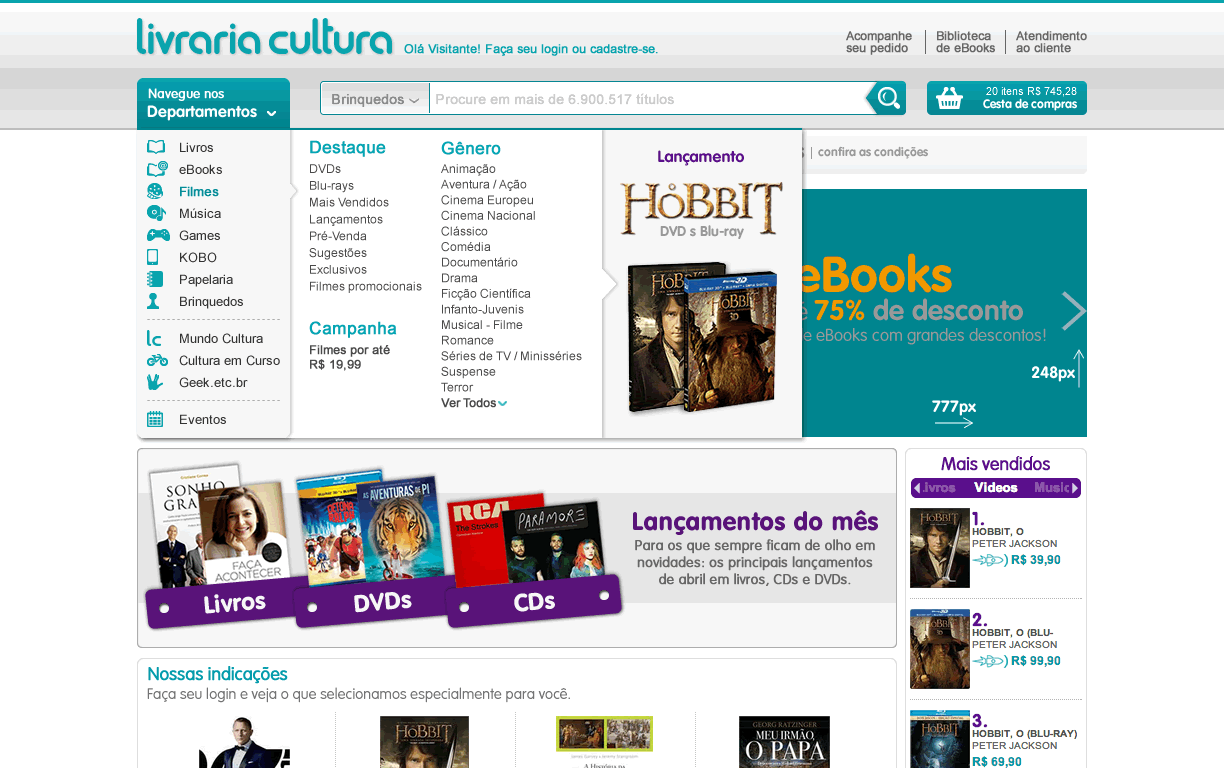Open Atendimento ao cliente link

[x=1051, y=42]
